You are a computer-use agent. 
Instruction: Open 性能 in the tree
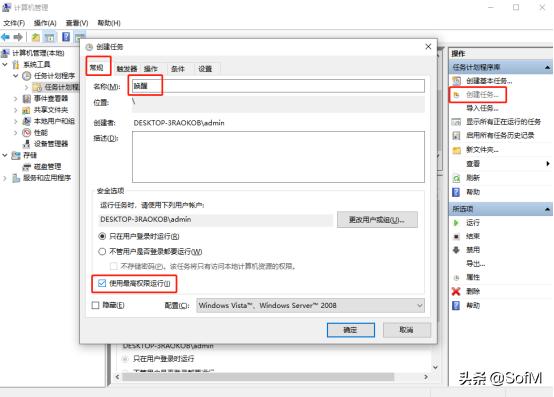[41, 132]
